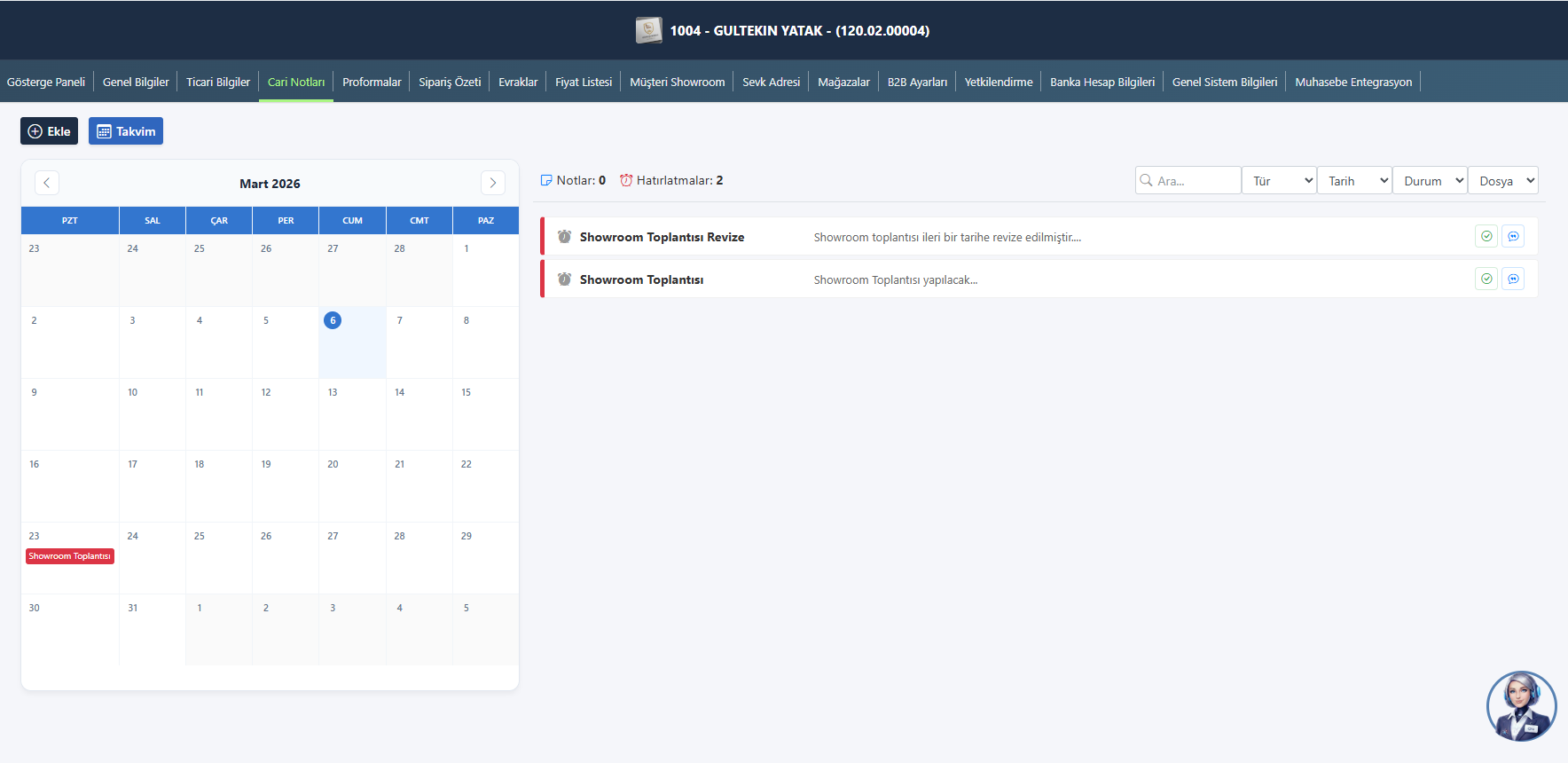
Task: Click alarm clock icon beside Showroom Toplantısı Revize
Action: [x=564, y=237]
